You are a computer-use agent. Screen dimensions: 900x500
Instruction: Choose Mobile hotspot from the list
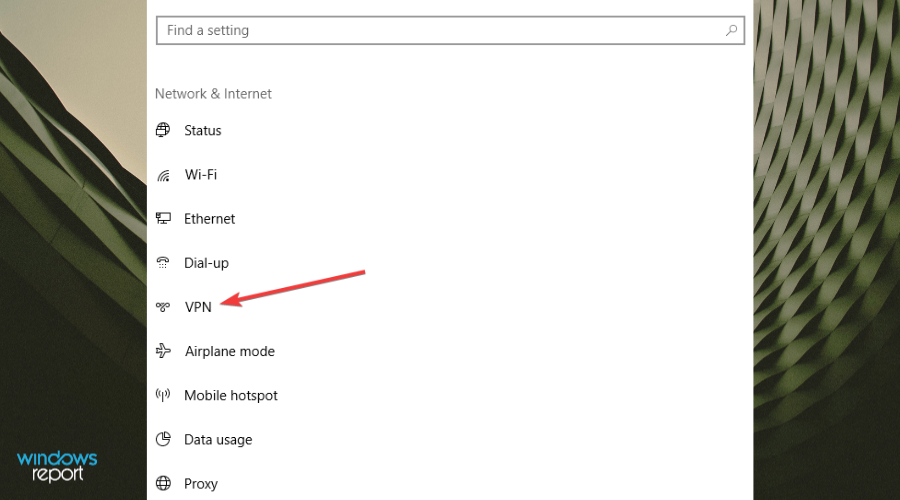coord(231,395)
